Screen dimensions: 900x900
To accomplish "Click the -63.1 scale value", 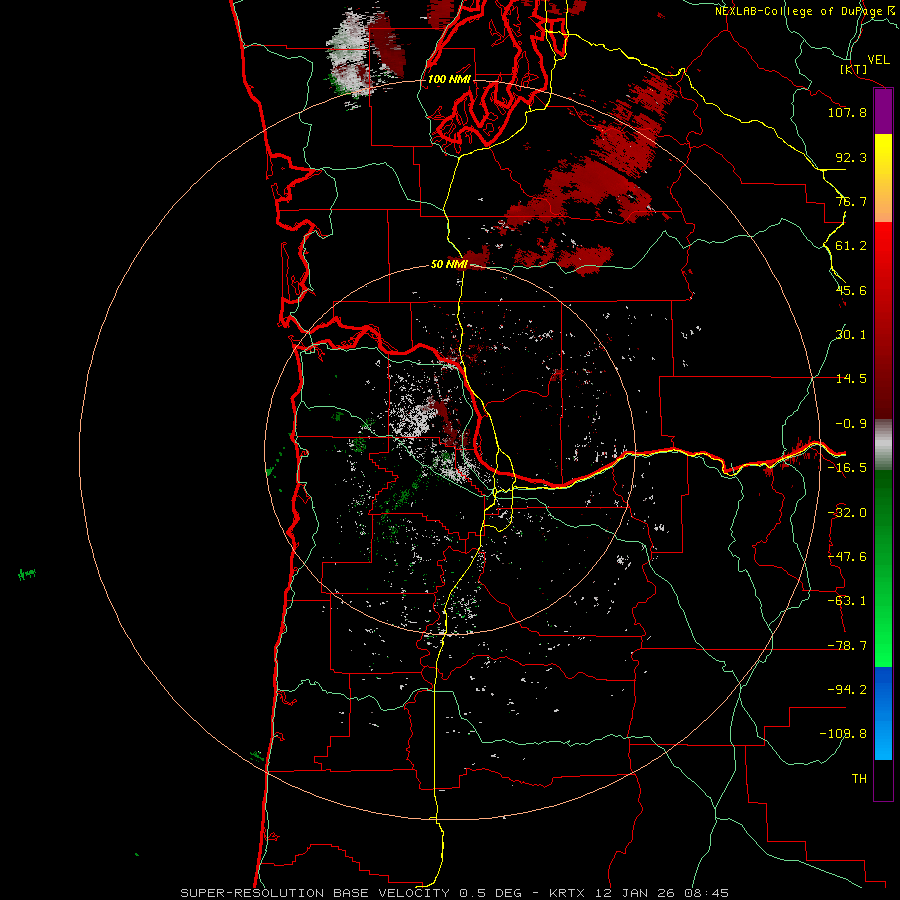I will click(x=847, y=601).
